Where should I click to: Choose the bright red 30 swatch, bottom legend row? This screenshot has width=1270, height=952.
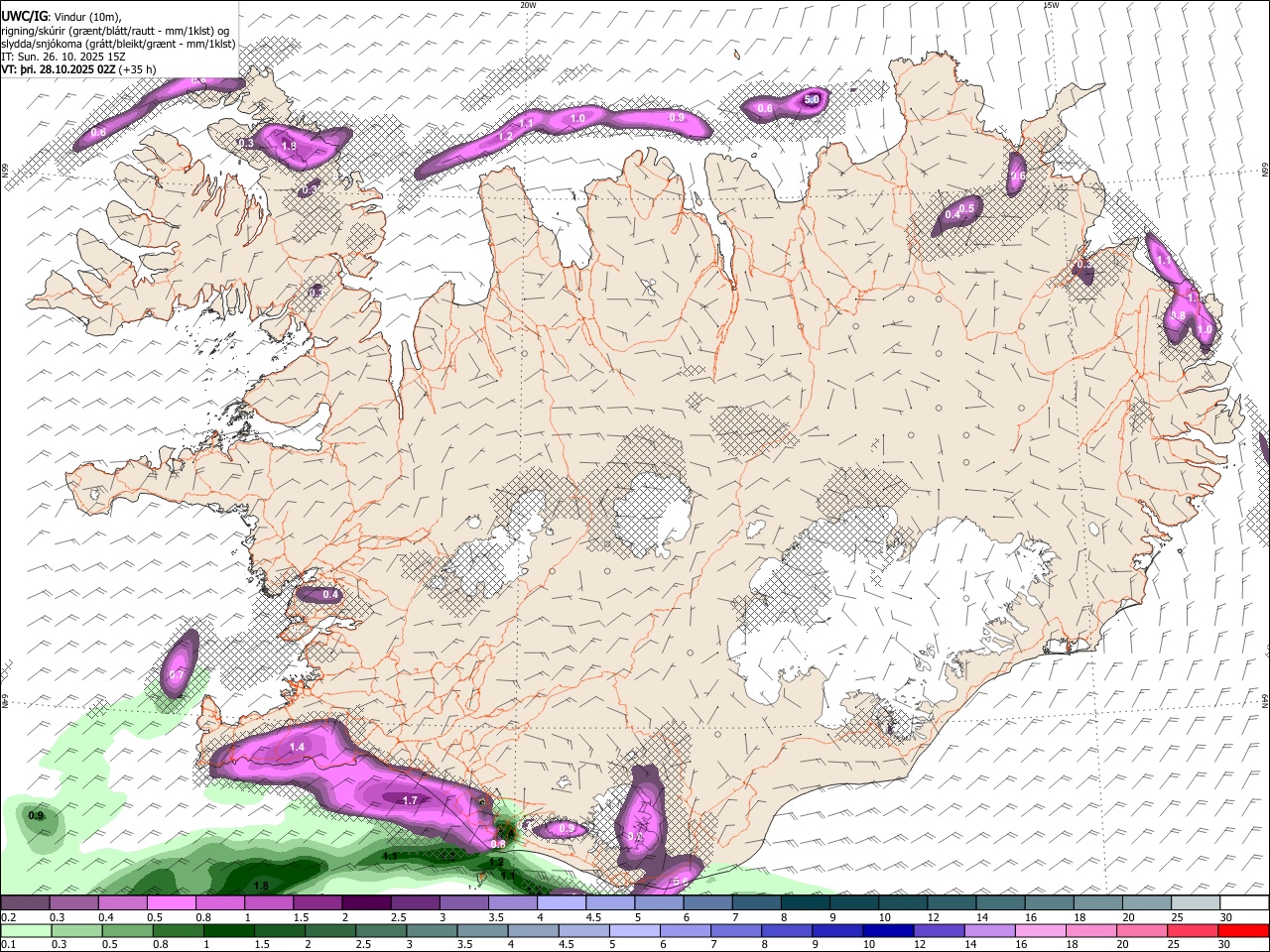[1245, 930]
